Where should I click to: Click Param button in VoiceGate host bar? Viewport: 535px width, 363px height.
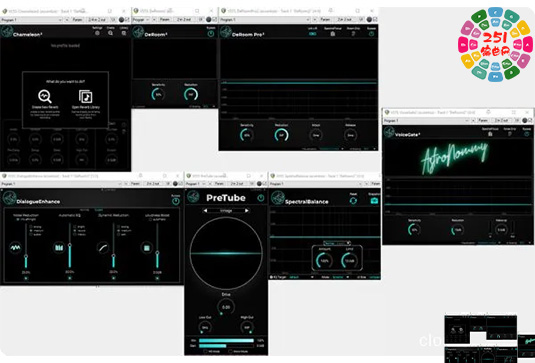[x=483, y=120]
